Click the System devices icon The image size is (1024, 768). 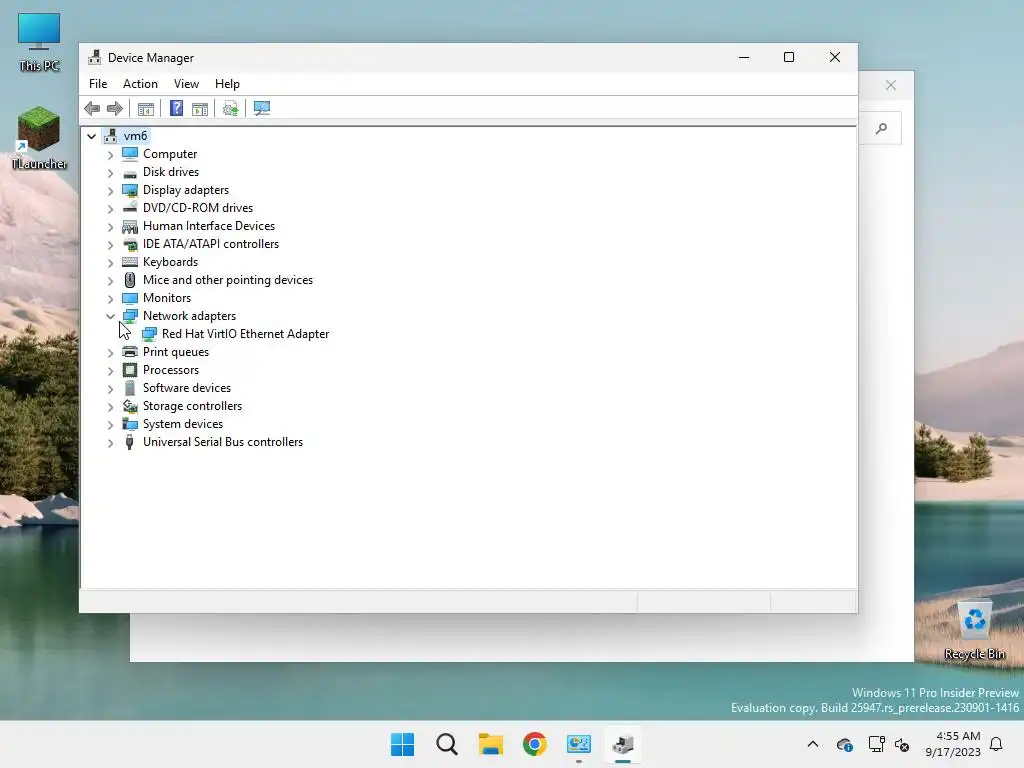click(130, 424)
